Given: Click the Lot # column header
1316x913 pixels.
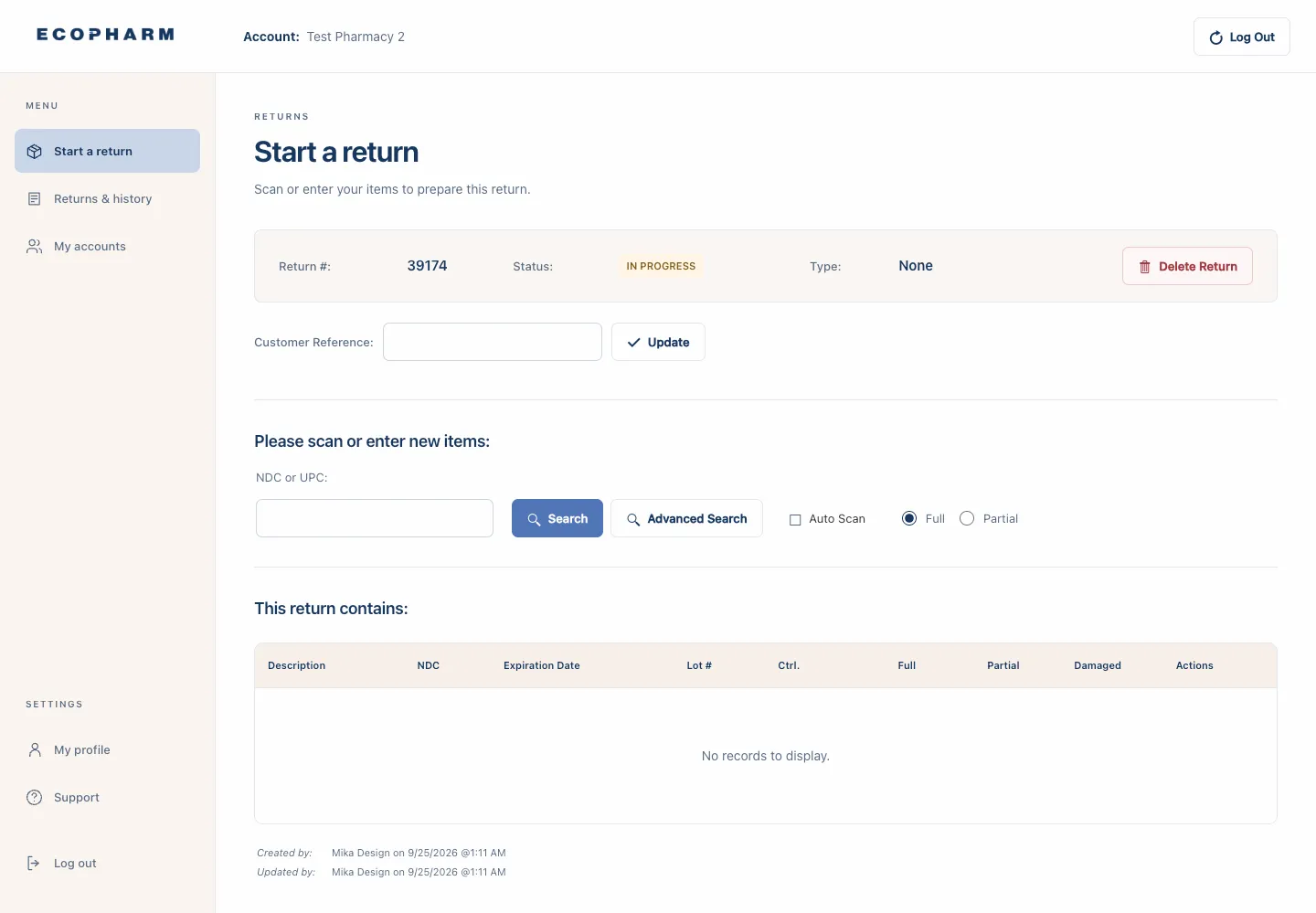Looking at the screenshot, I should pos(699,665).
